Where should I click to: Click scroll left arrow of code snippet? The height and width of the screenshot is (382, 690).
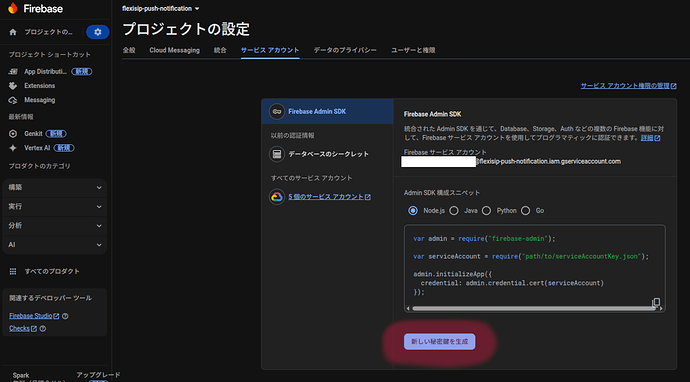coord(408,309)
